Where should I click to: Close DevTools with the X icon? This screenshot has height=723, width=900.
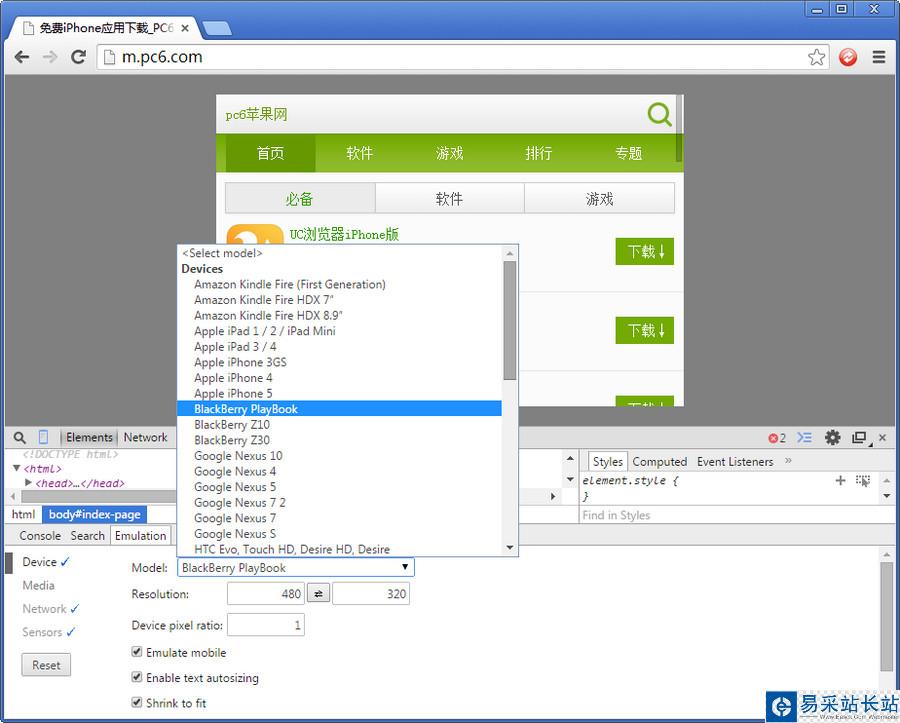pos(882,438)
